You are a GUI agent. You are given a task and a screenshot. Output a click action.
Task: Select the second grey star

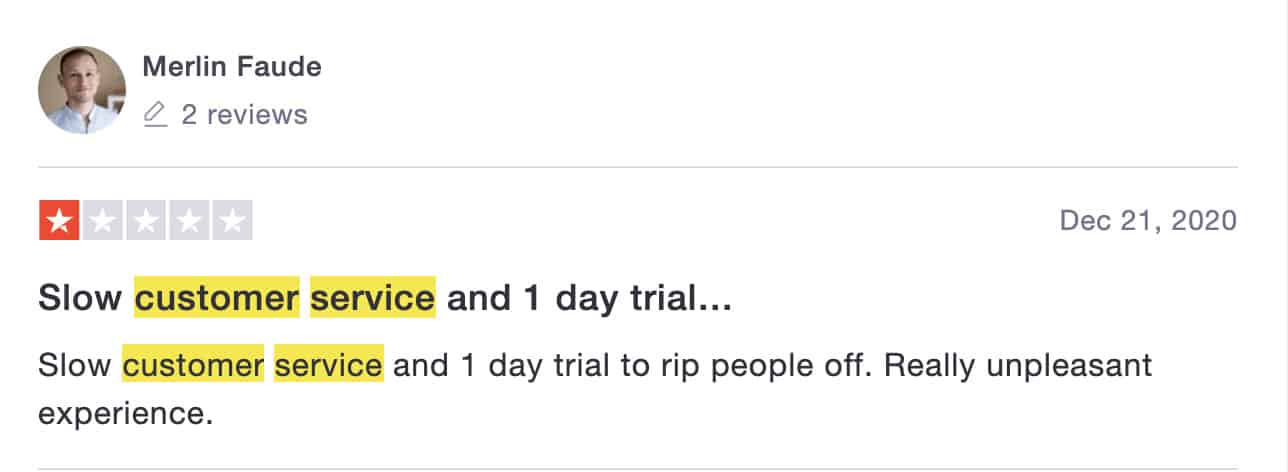coord(102,221)
